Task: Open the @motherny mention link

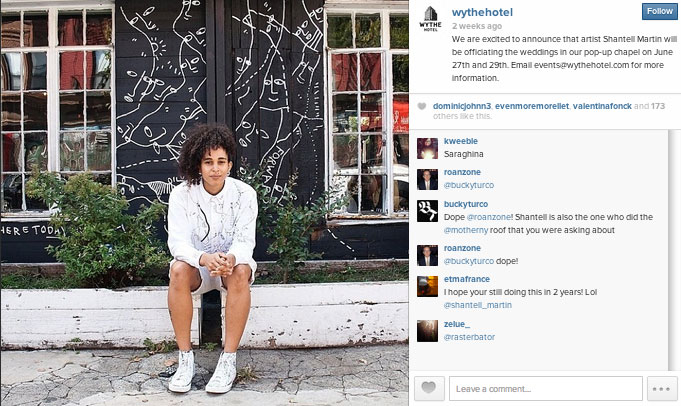Action: tap(466, 230)
